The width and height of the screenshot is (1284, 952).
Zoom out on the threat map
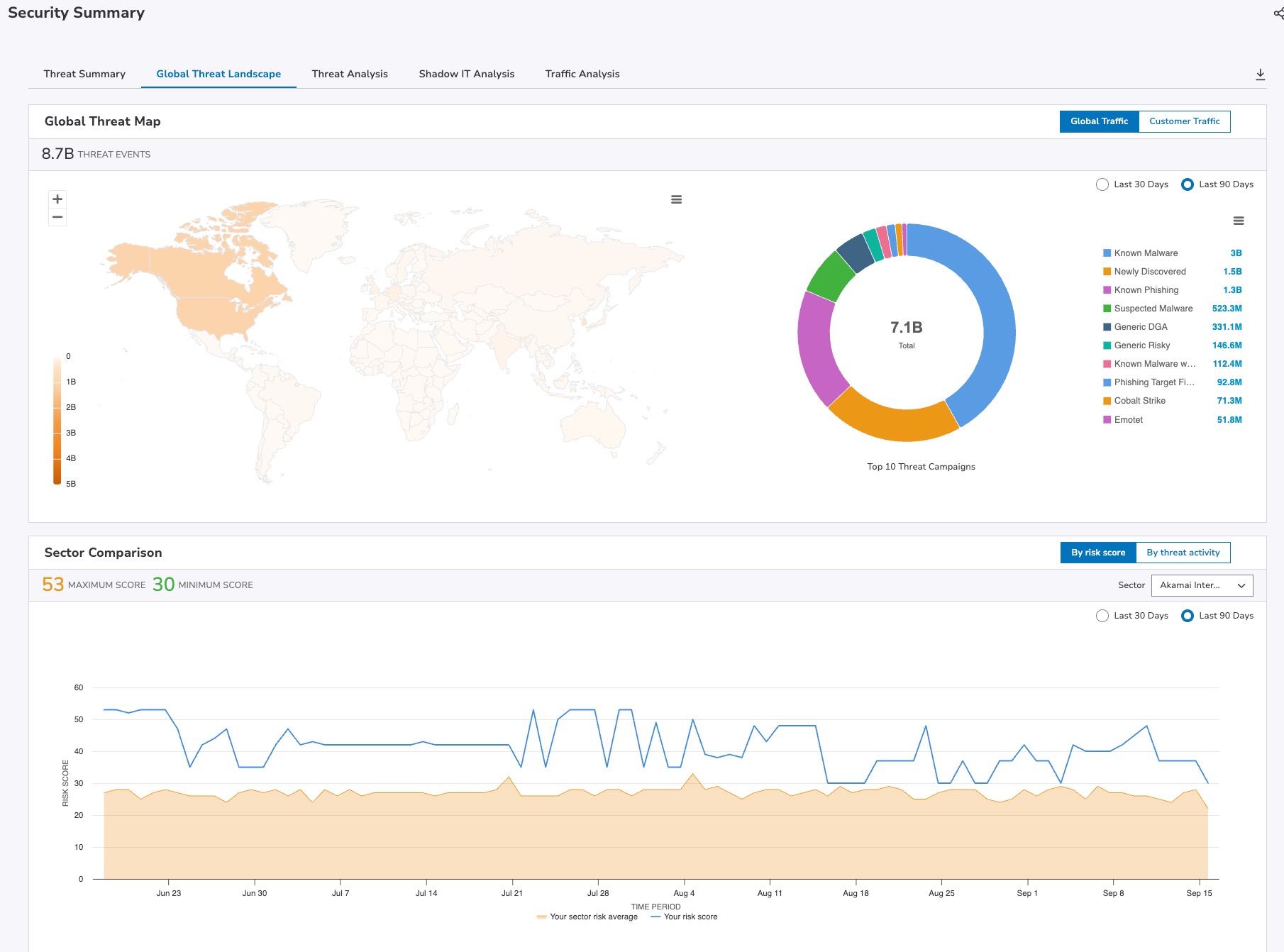pos(57,217)
